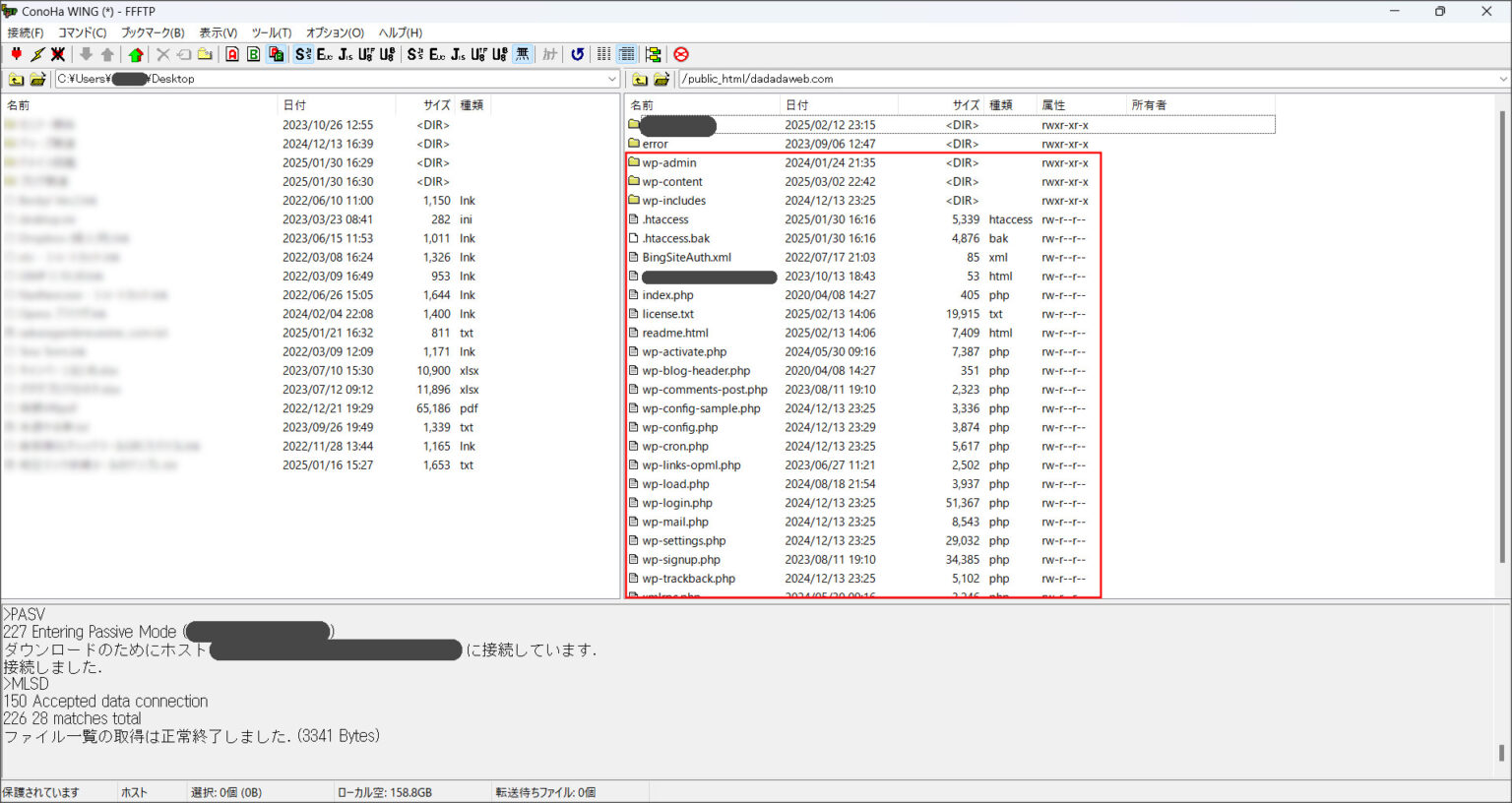Viewport: 1512px width, 803px height.
Task: Select the wp-content folder in remote list
Action: 672,182
